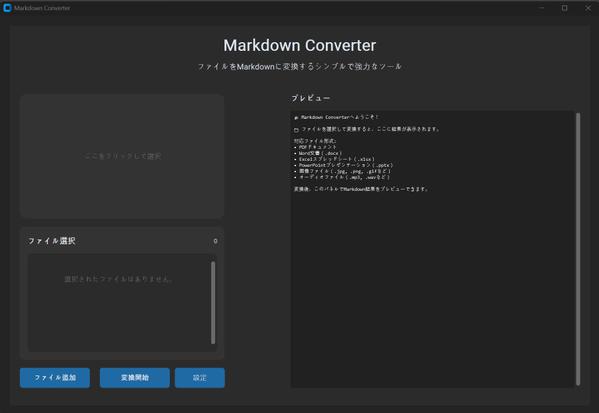Click the image files (.jpg, .png) line
This screenshot has height=413, width=599.
coord(343,171)
